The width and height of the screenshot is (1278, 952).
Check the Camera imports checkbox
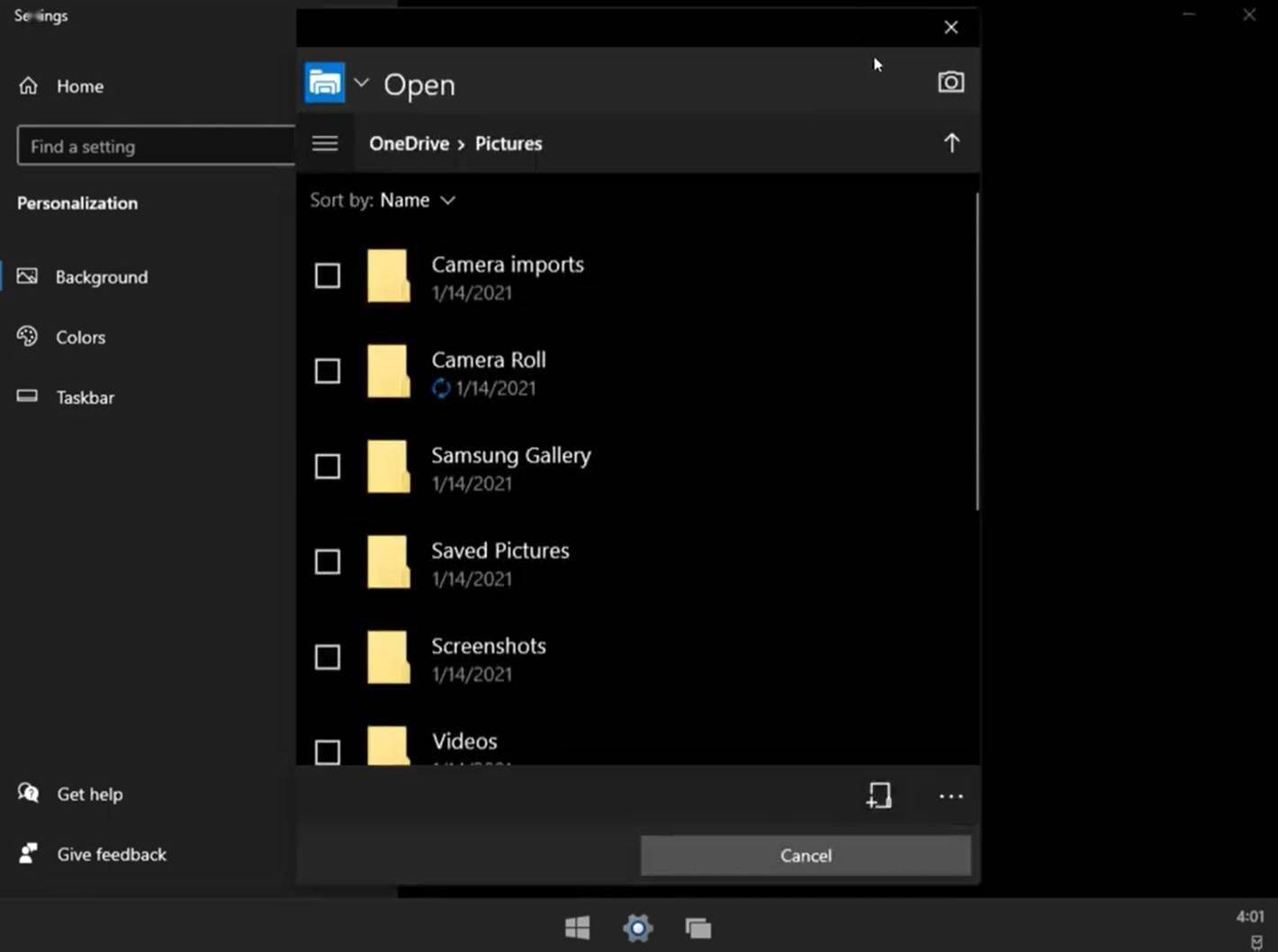[328, 275]
